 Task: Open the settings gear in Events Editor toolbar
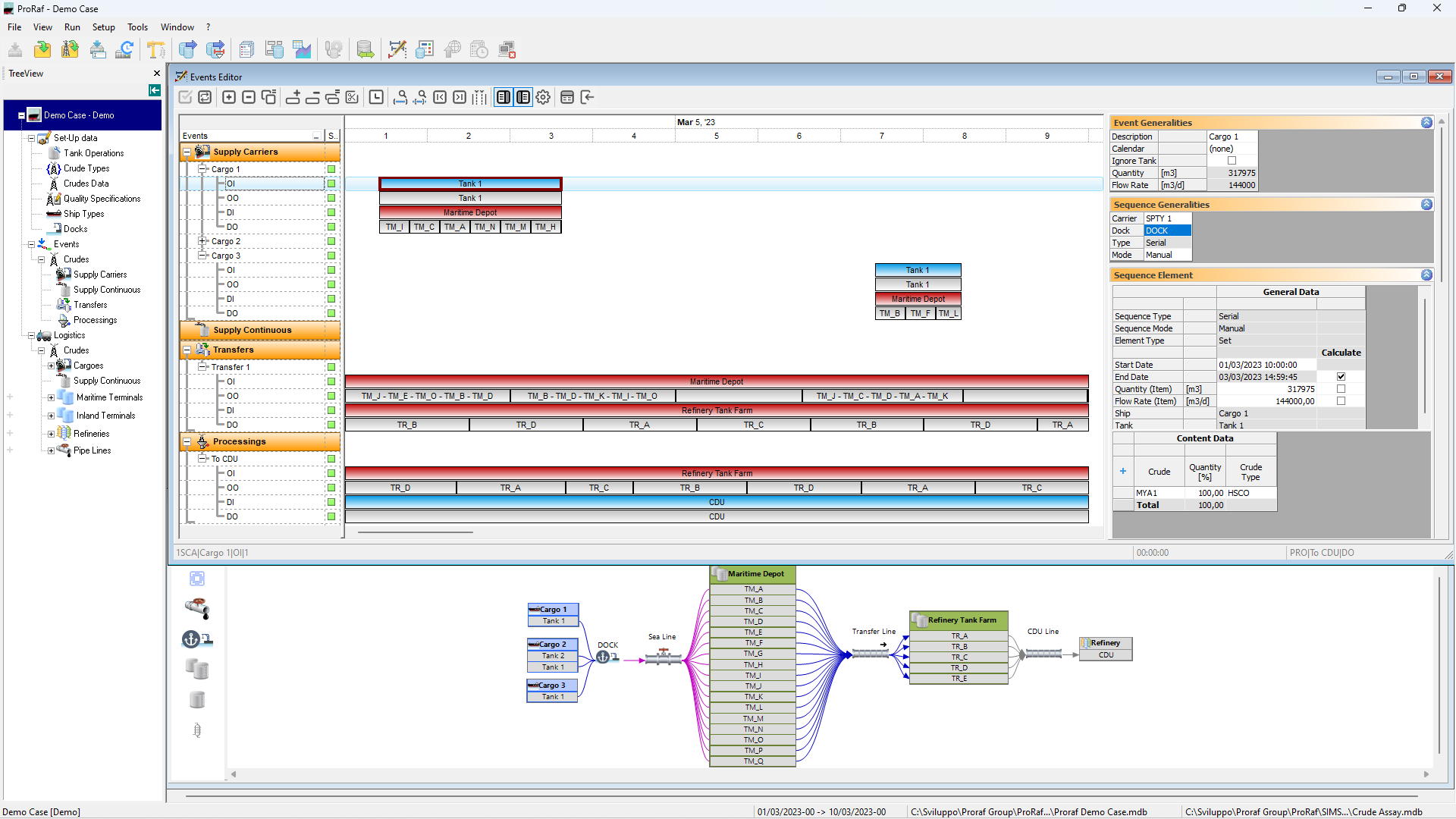[543, 97]
